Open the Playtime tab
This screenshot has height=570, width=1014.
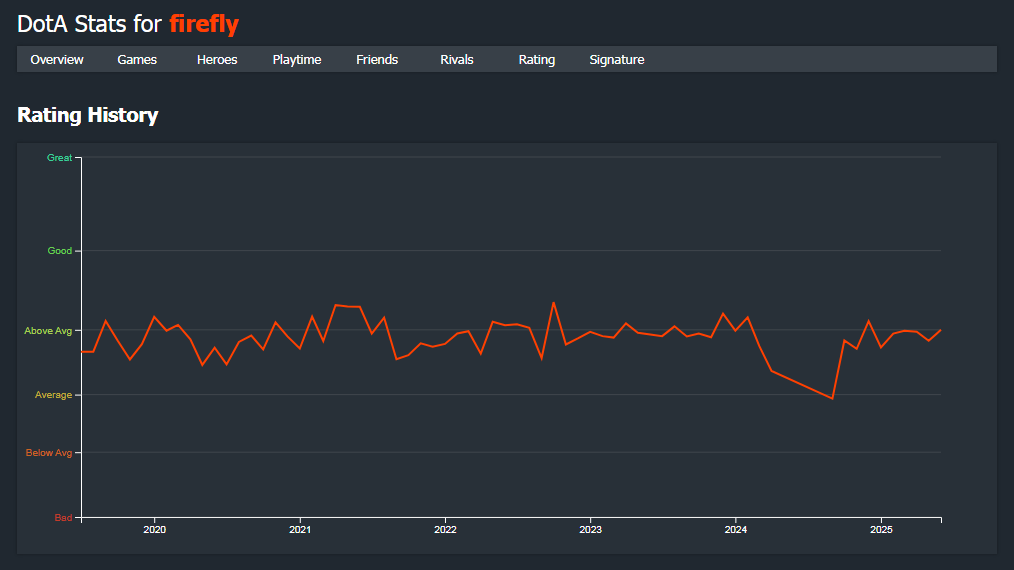pos(297,60)
